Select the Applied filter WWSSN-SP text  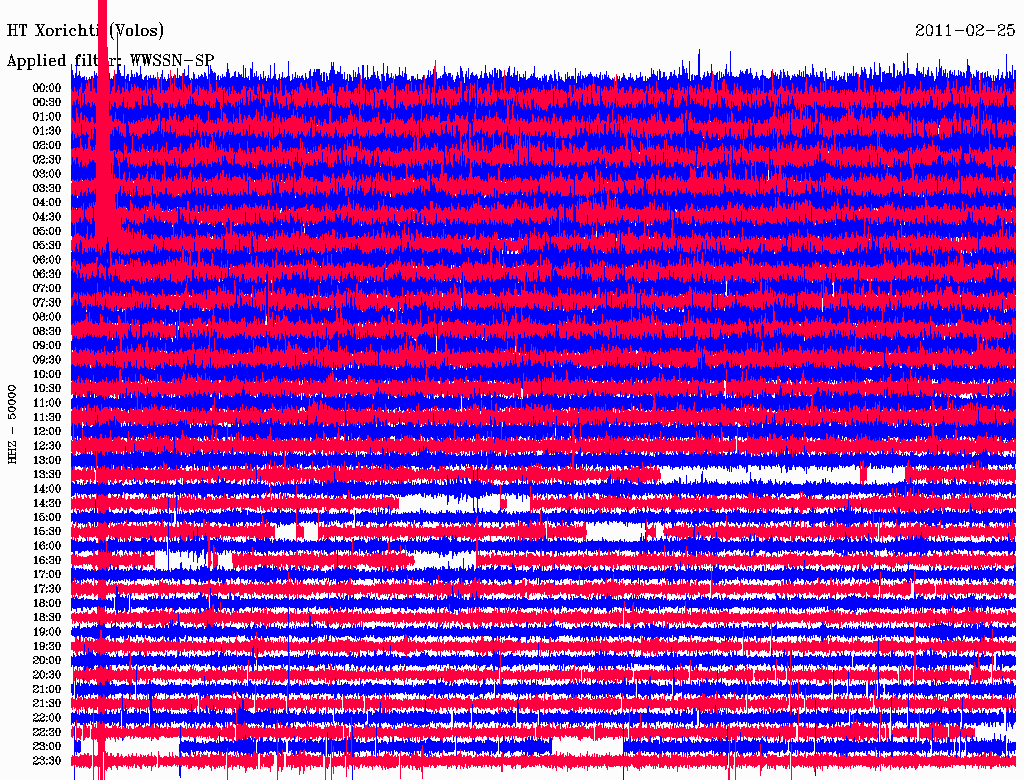[x=110, y=61]
